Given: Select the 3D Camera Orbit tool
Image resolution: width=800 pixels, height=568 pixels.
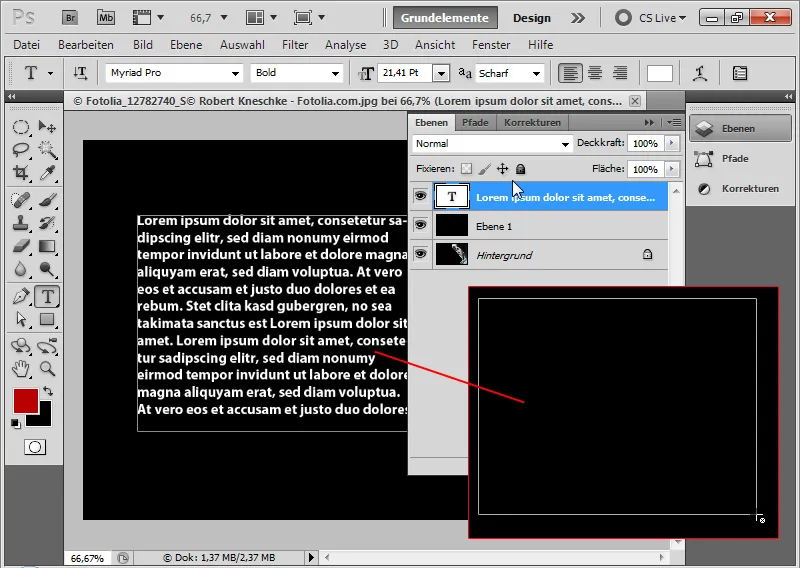Looking at the screenshot, I should tap(47, 346).
